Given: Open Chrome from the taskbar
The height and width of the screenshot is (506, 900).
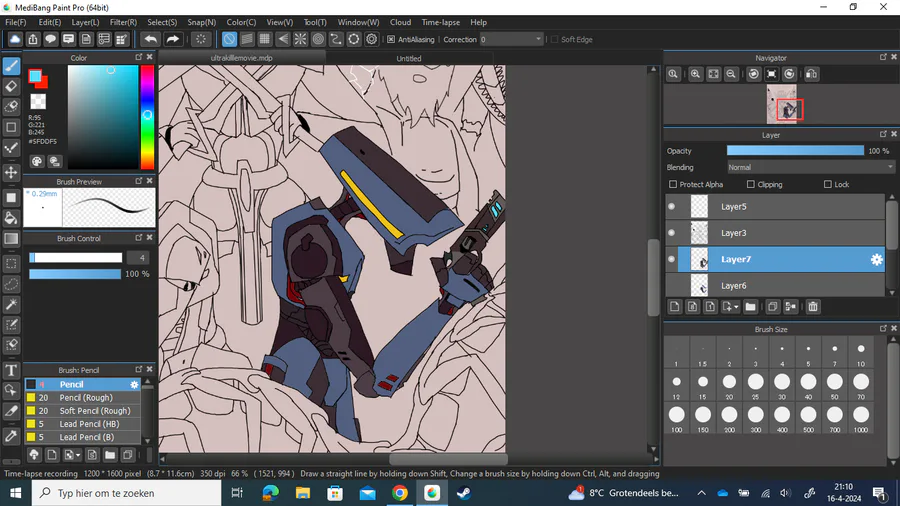Looking at the screenshot, I should point(400,493).
